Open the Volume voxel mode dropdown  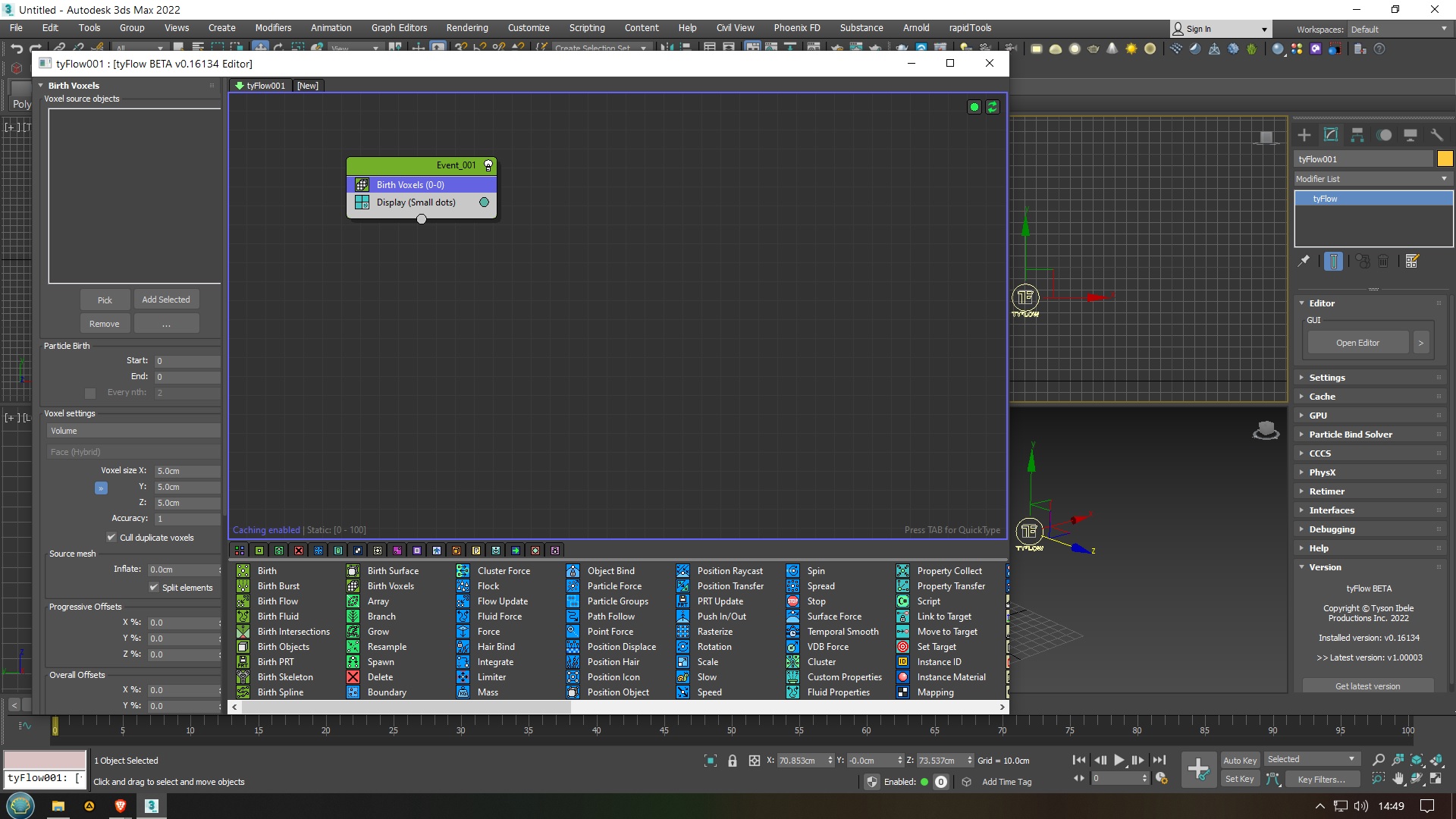point(133,431)
